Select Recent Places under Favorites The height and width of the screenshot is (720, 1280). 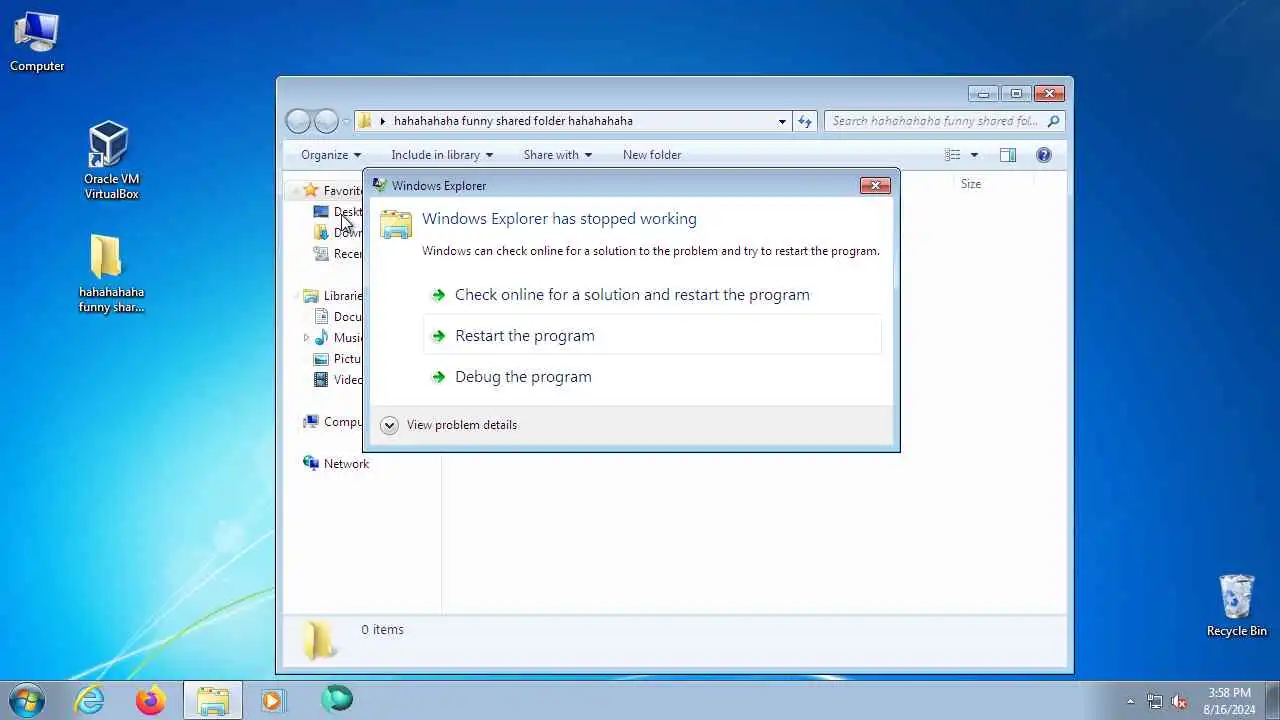tap(337, 254)
